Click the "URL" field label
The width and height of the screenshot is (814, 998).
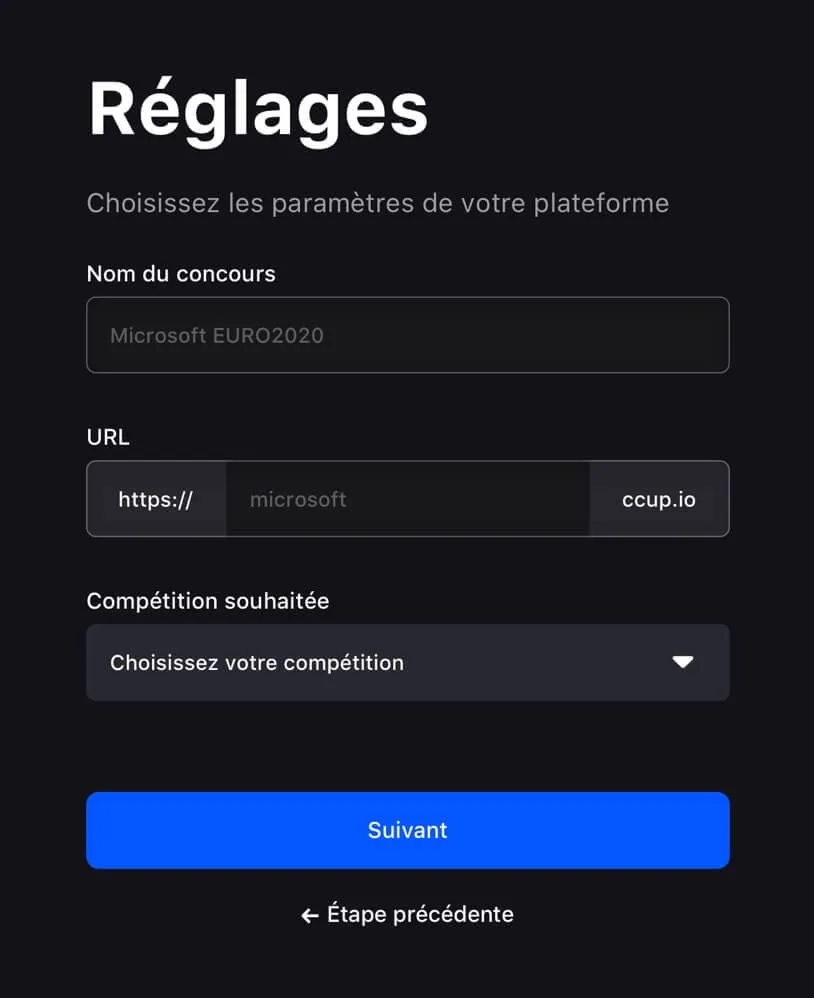click(108, 437)
